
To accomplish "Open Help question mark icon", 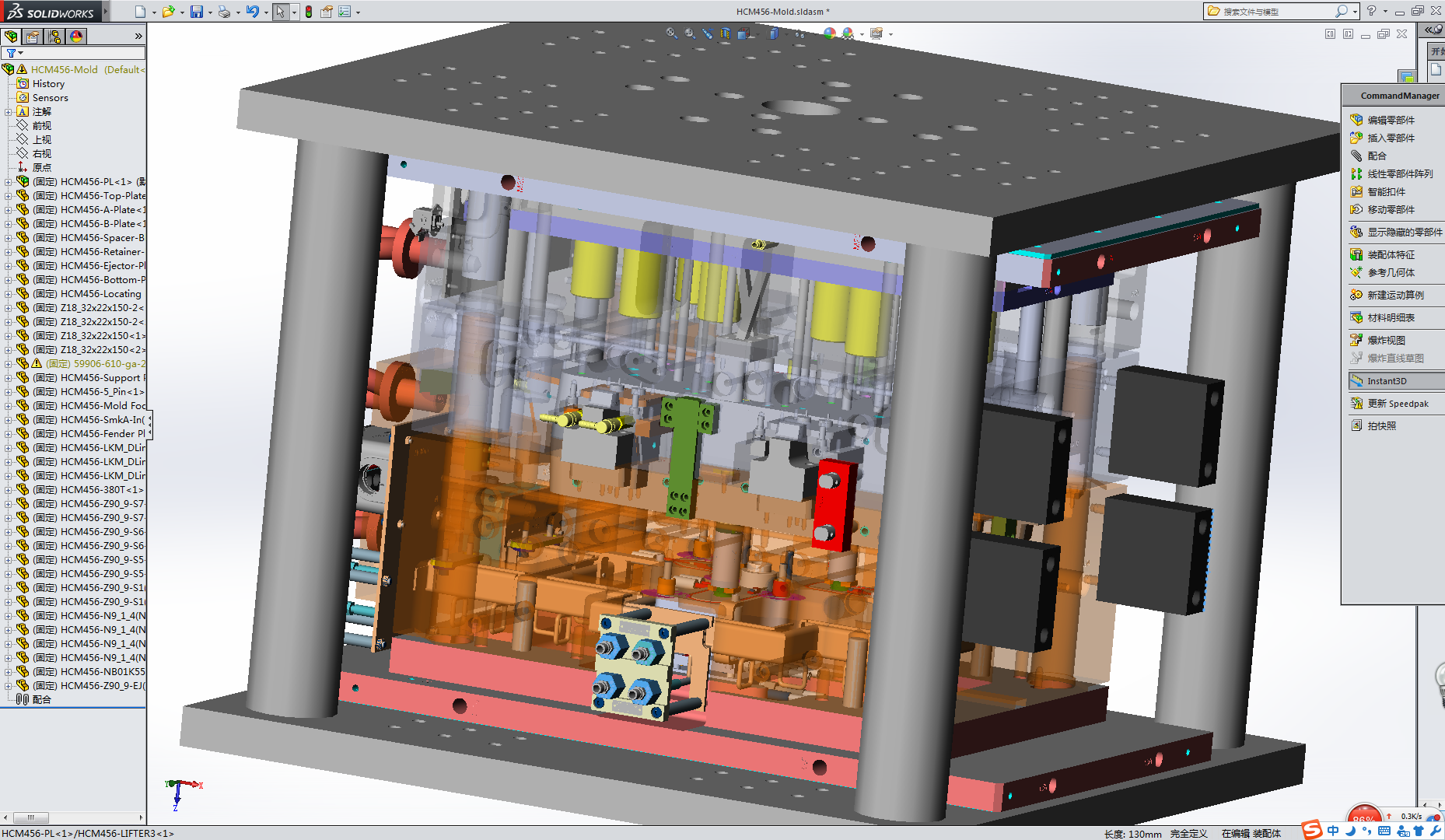I will 1371,11.
